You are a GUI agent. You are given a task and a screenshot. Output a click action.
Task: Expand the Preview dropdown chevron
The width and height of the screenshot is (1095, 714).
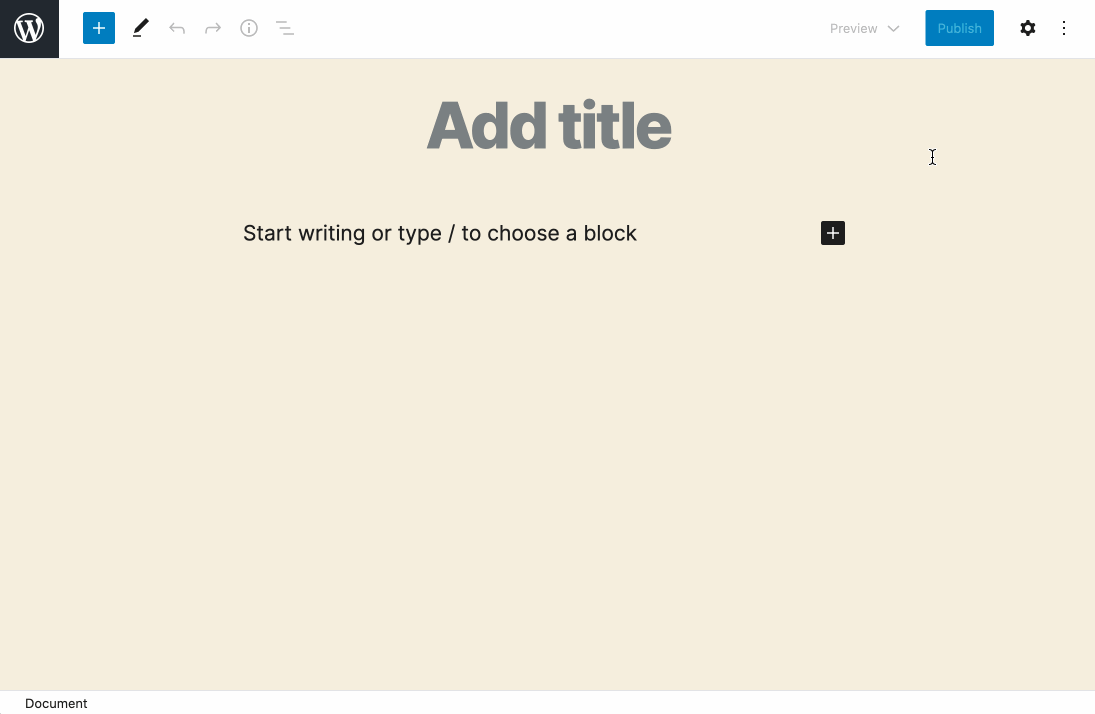[x=893, y=28]
